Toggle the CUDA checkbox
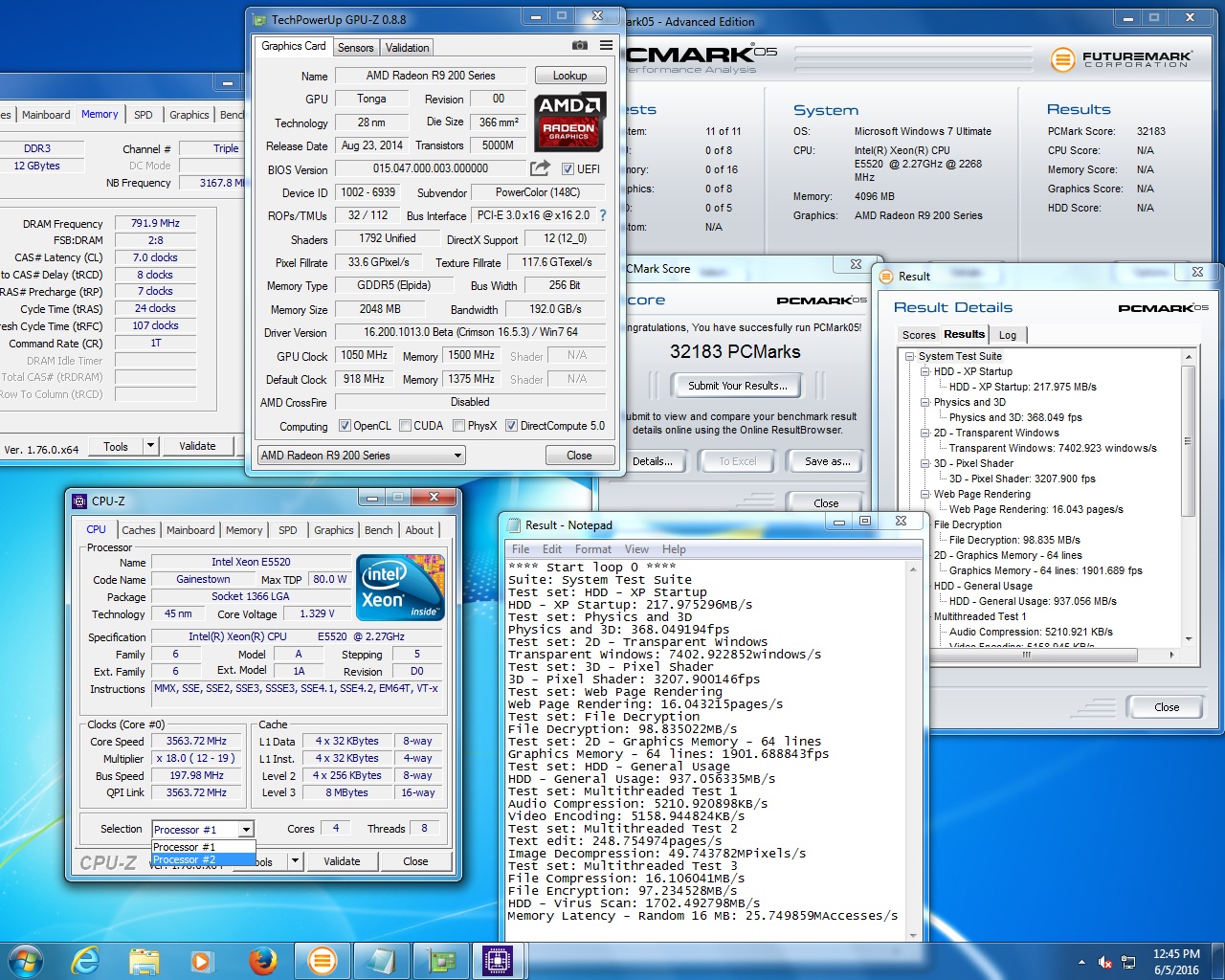Screen dimensions: 1225x980 [405, 426]
